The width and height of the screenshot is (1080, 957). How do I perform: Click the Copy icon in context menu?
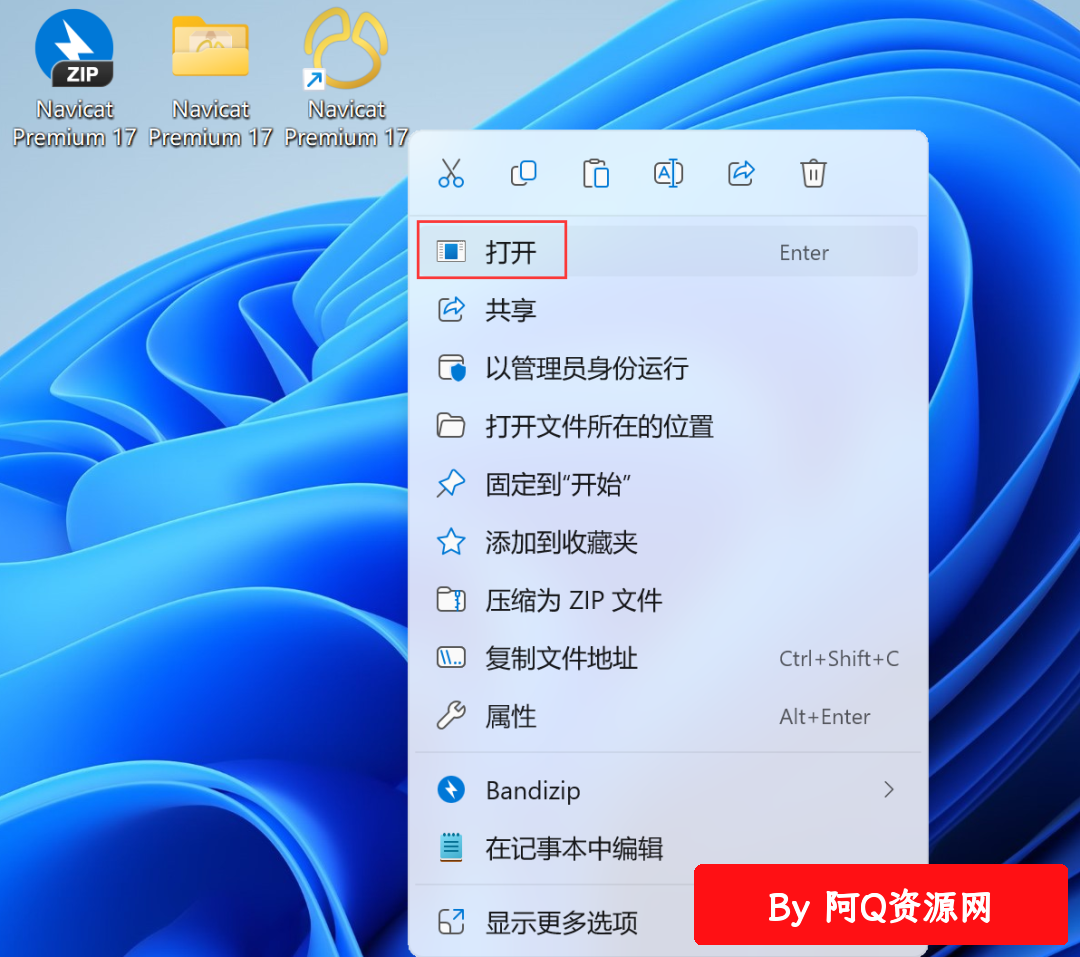[523, 173]
